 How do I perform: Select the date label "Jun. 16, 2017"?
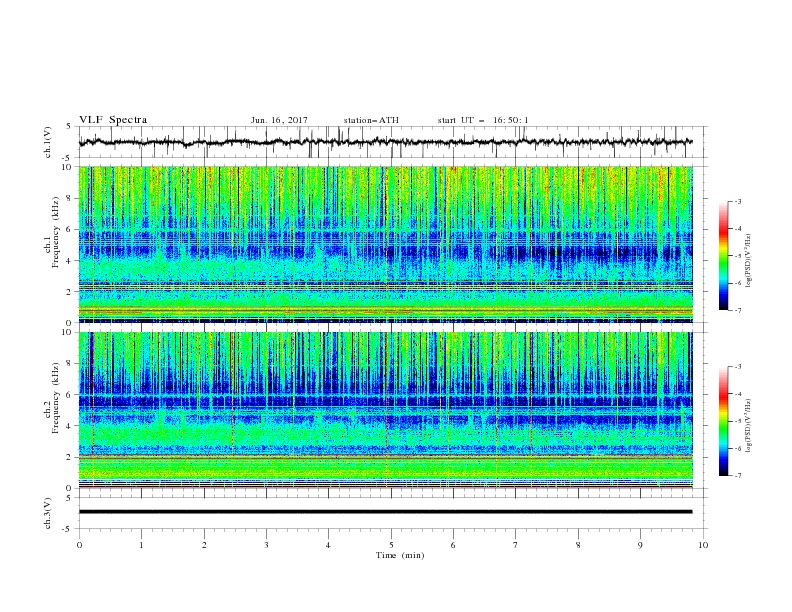(x=279, y=120)
